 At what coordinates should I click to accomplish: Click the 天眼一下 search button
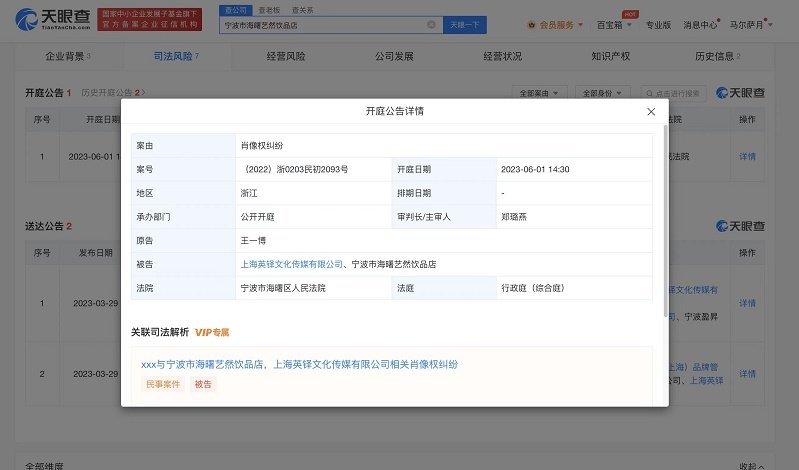coord(464,24)
